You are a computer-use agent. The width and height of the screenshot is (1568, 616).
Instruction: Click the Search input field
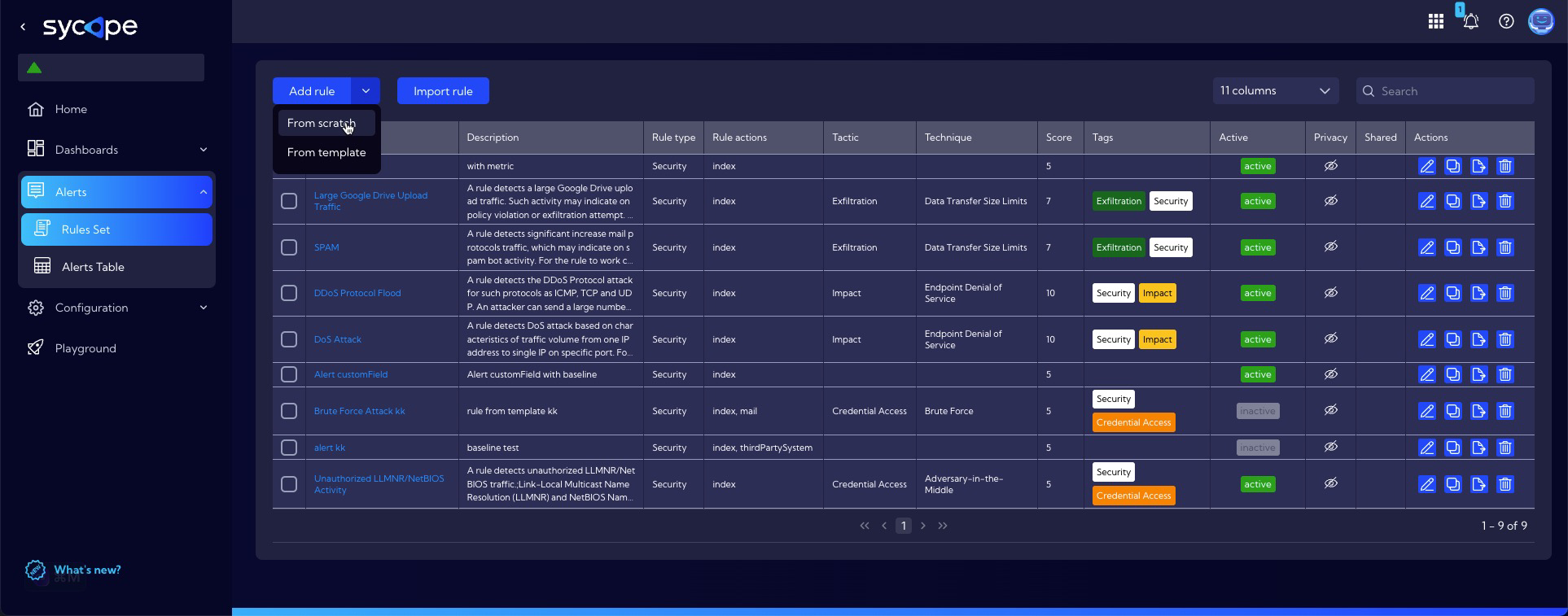coord(1445,91)
